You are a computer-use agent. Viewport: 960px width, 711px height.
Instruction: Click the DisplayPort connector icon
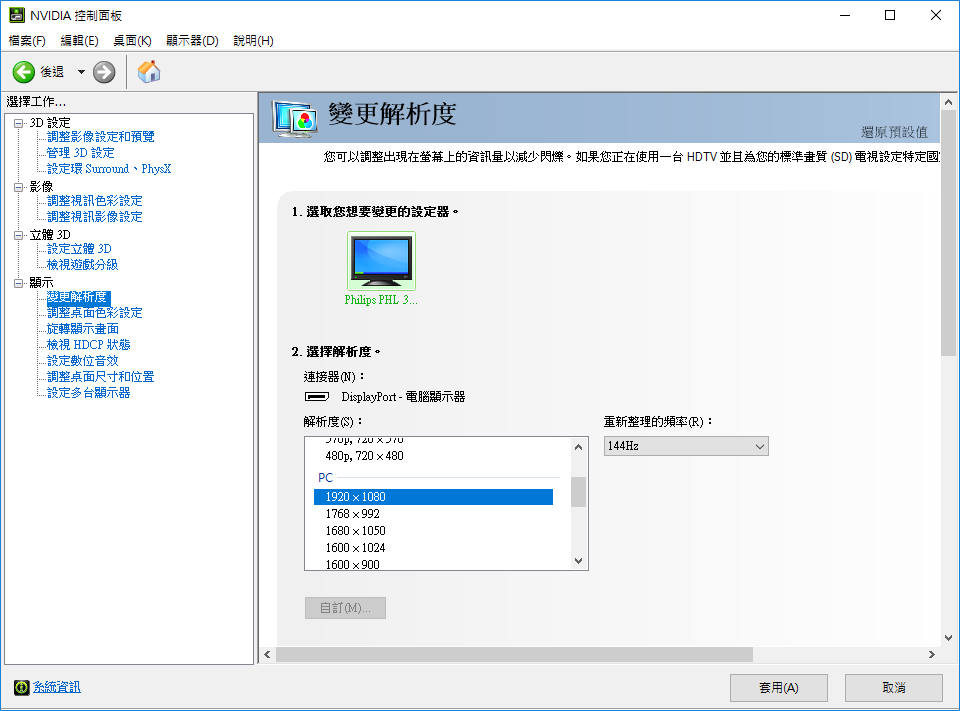tap(317, 397)
